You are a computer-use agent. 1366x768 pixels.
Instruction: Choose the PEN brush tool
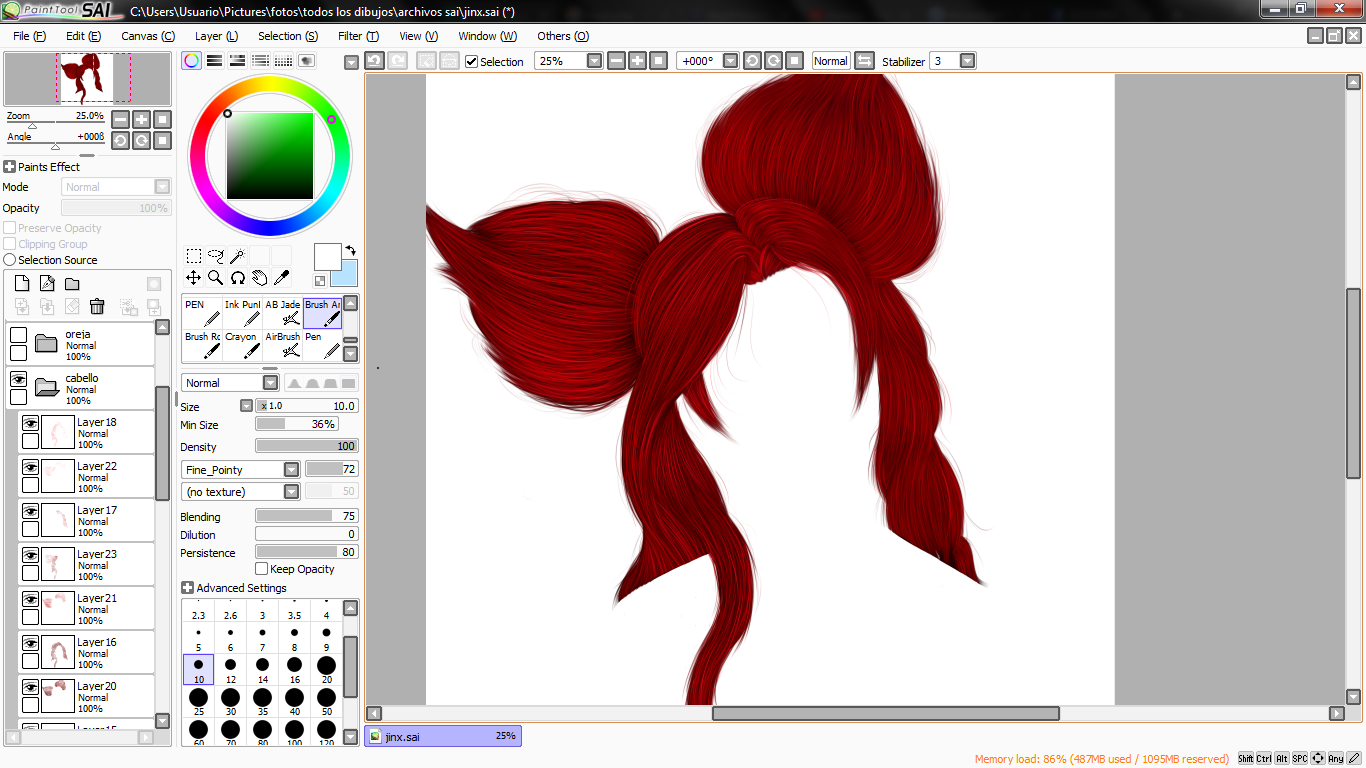point(202,312)
